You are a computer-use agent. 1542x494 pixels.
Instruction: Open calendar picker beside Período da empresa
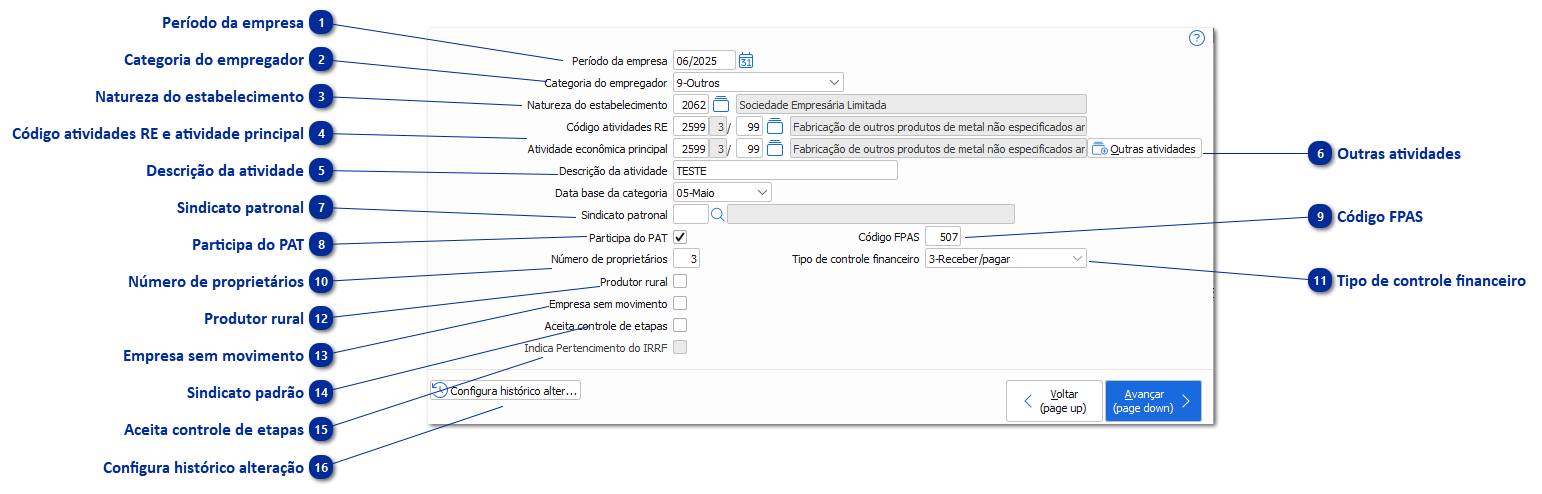[x=746, y=60]
